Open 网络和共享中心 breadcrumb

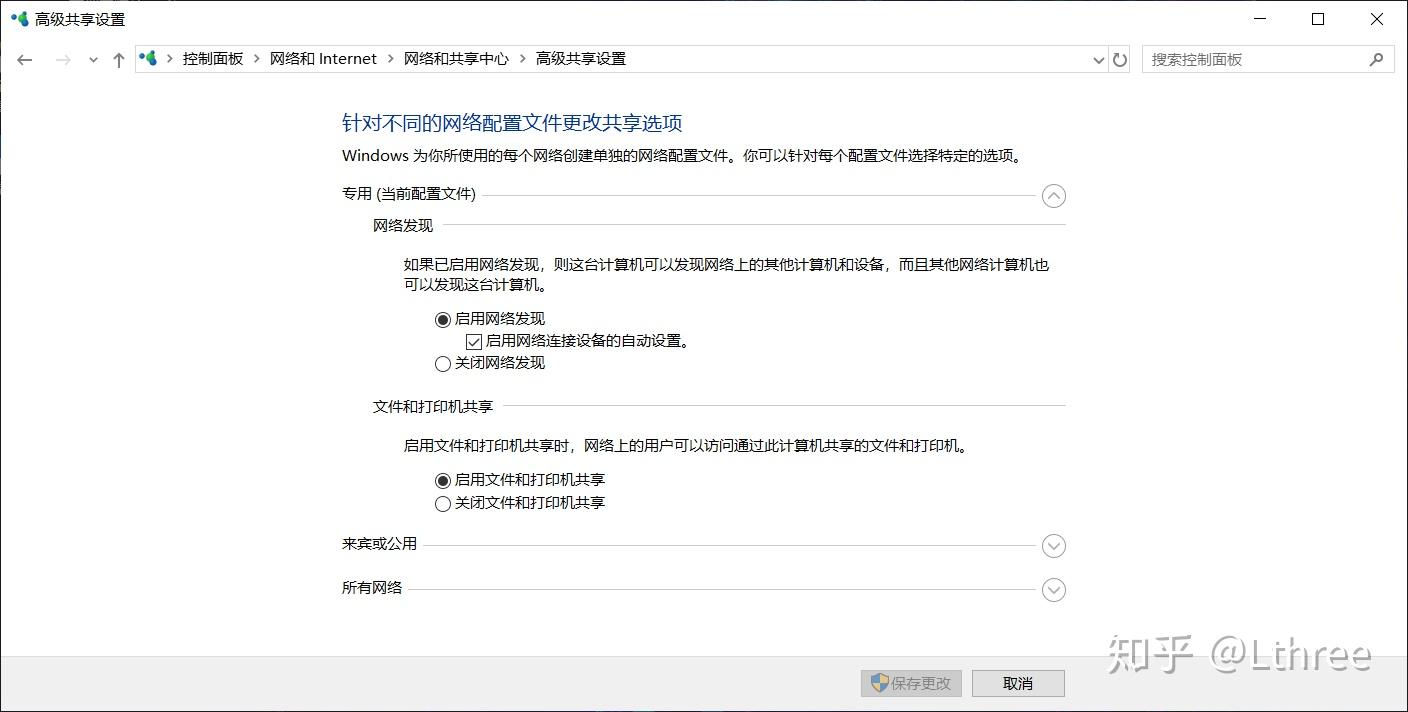pyautogui.click(x=456, y=59)
